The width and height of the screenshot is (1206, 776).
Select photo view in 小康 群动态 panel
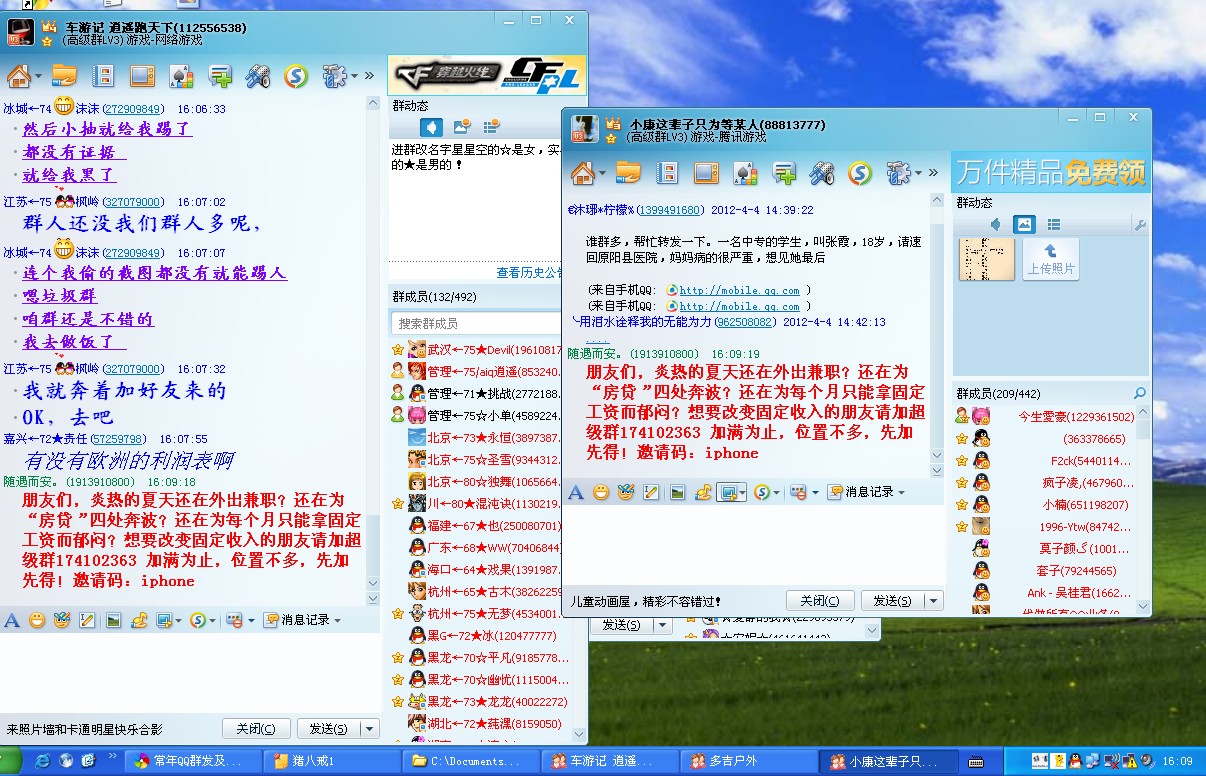point(1024,224)
